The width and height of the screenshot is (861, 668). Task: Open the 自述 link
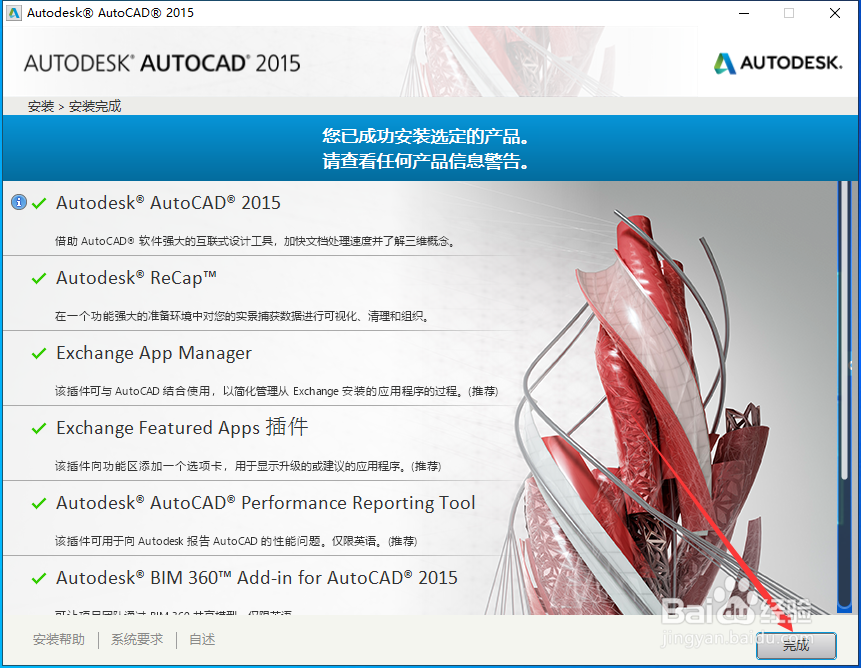click(201, 639)
